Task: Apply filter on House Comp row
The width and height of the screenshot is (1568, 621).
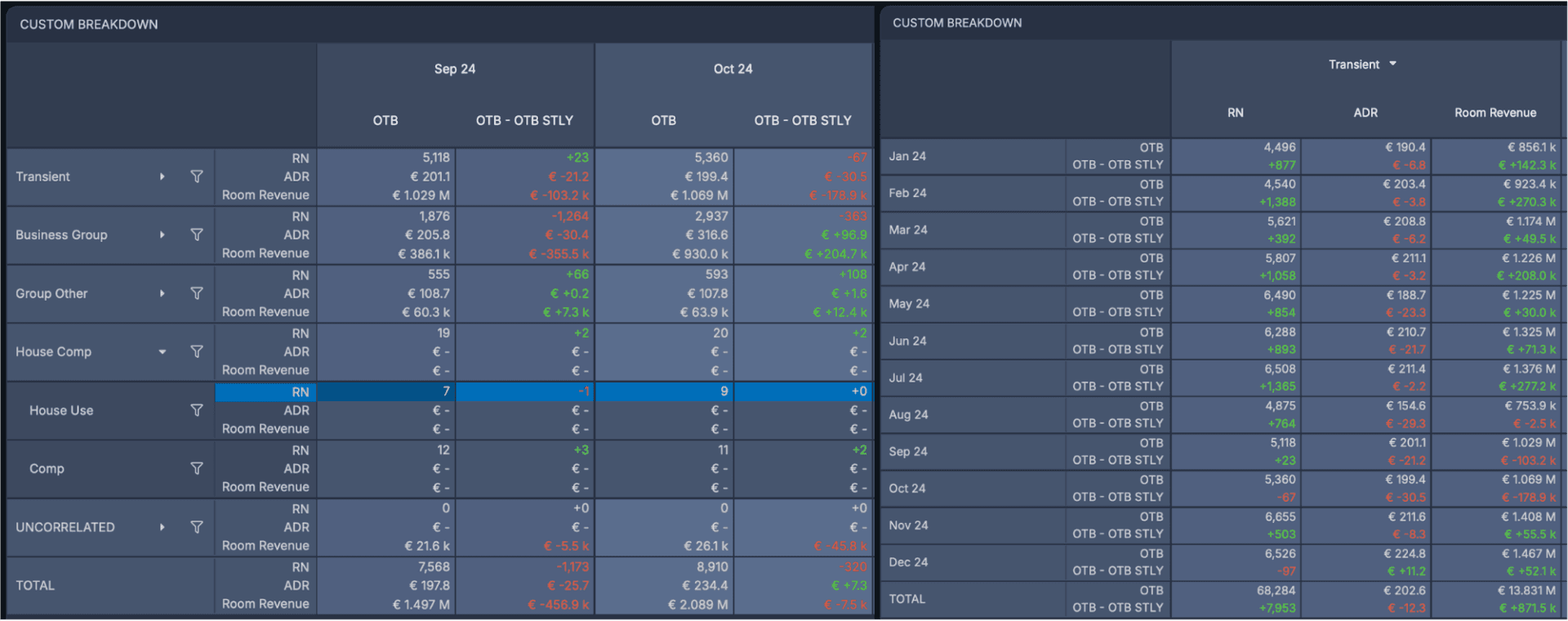Action: click(x=197, y=351)
